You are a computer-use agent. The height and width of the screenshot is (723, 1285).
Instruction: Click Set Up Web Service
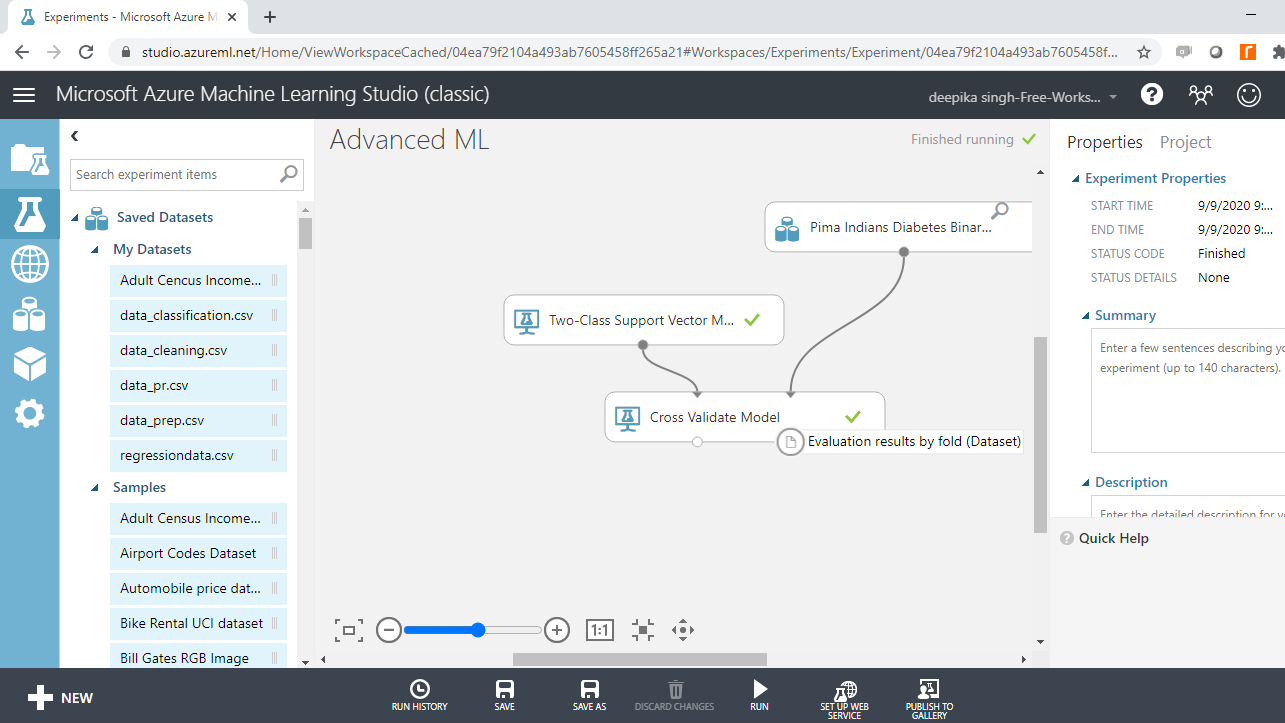845,699
